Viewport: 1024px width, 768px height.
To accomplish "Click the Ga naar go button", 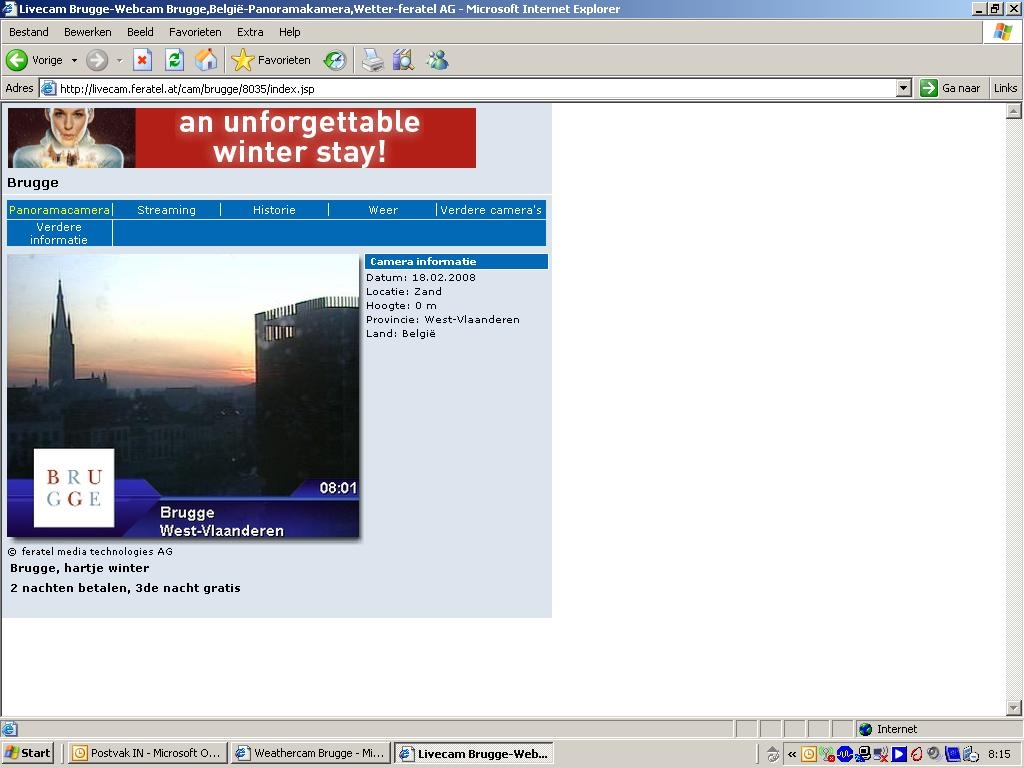I will tap(950, 88).
